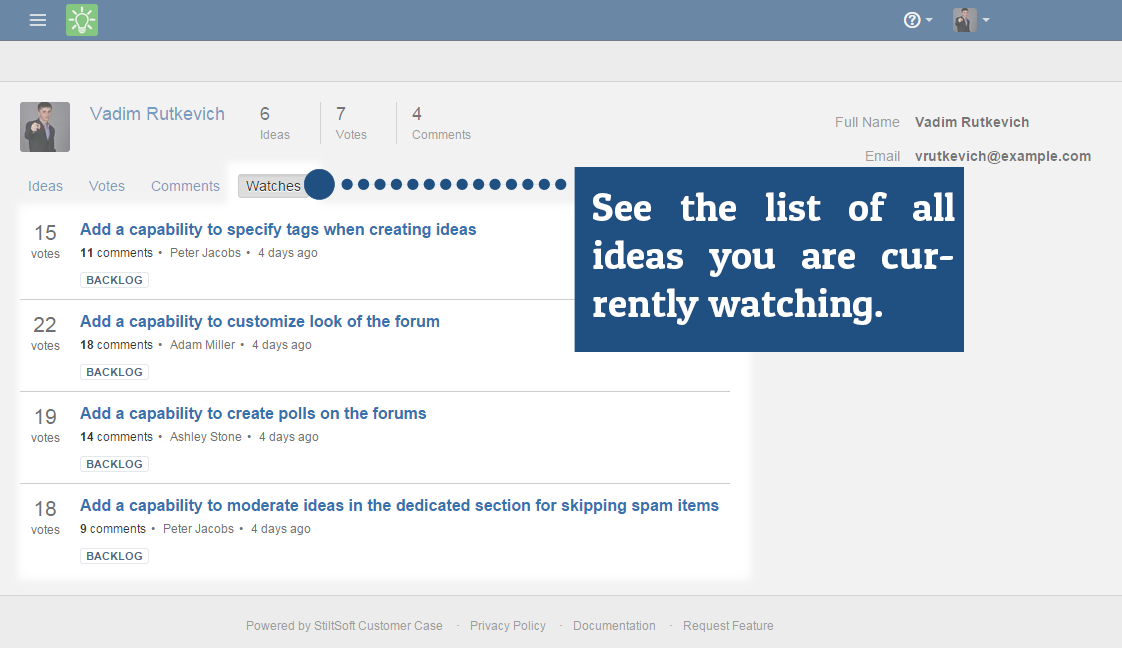Click the 4 Comments counter

coord(441,123)
